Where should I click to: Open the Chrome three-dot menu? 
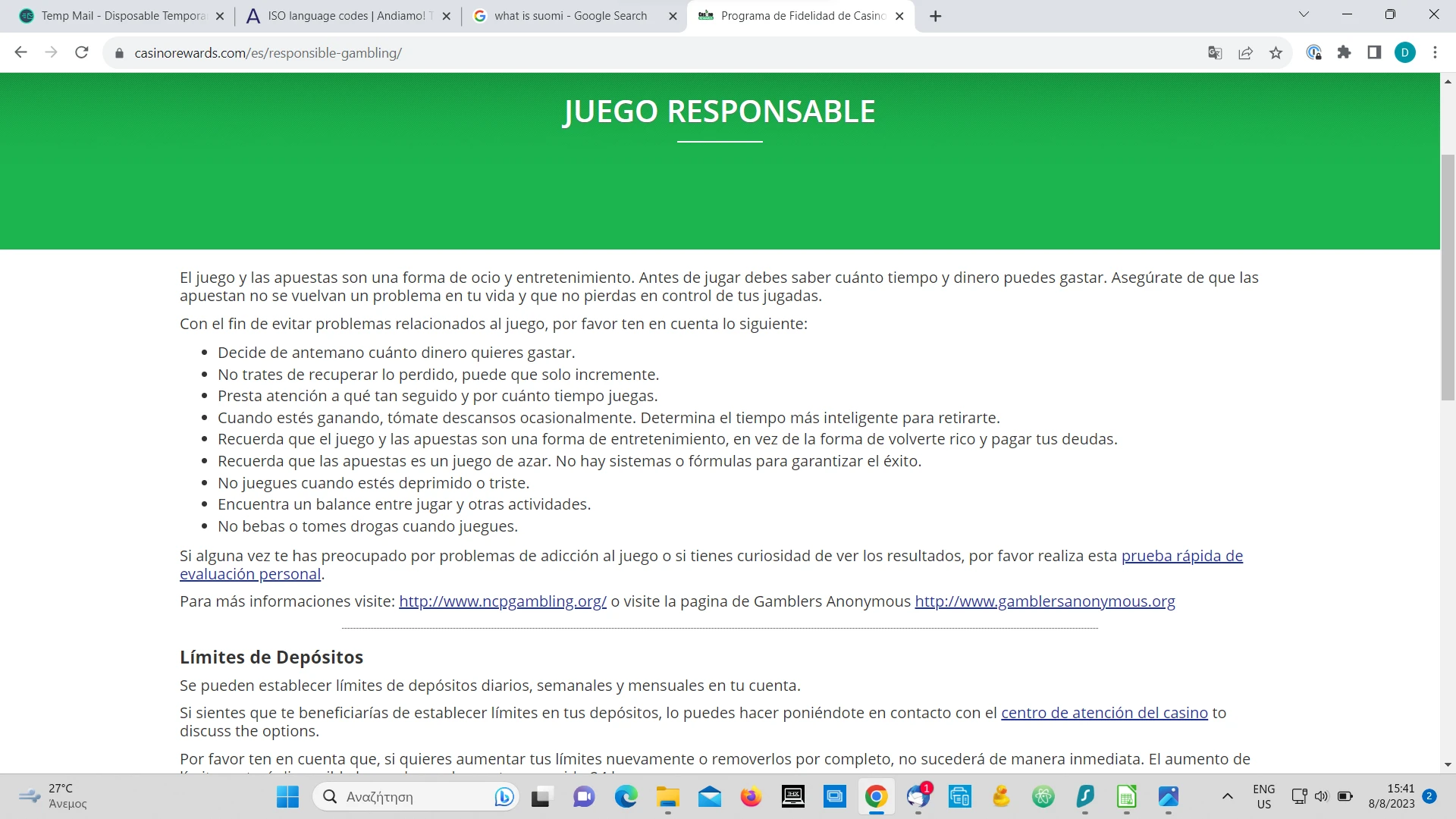[x=1435, y=52]
